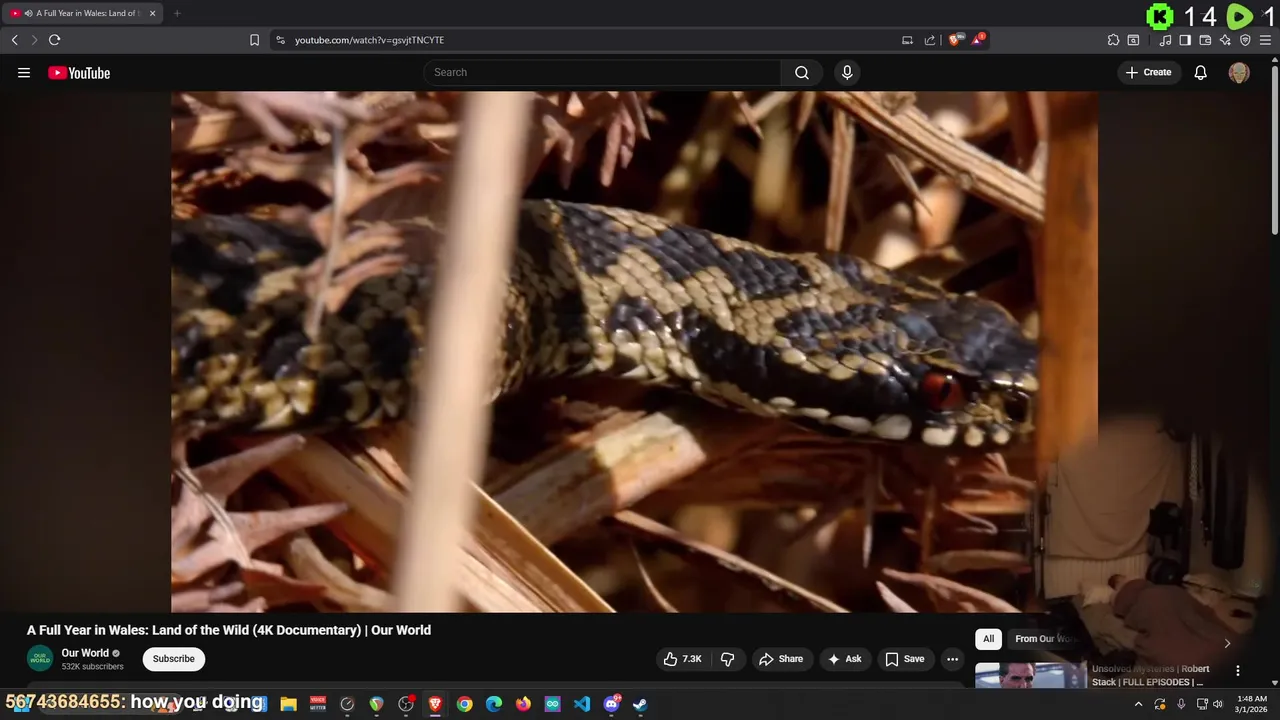Open Firefox from taskbar
Viewport: 1280px width, 720px height.
click(523, 704)
